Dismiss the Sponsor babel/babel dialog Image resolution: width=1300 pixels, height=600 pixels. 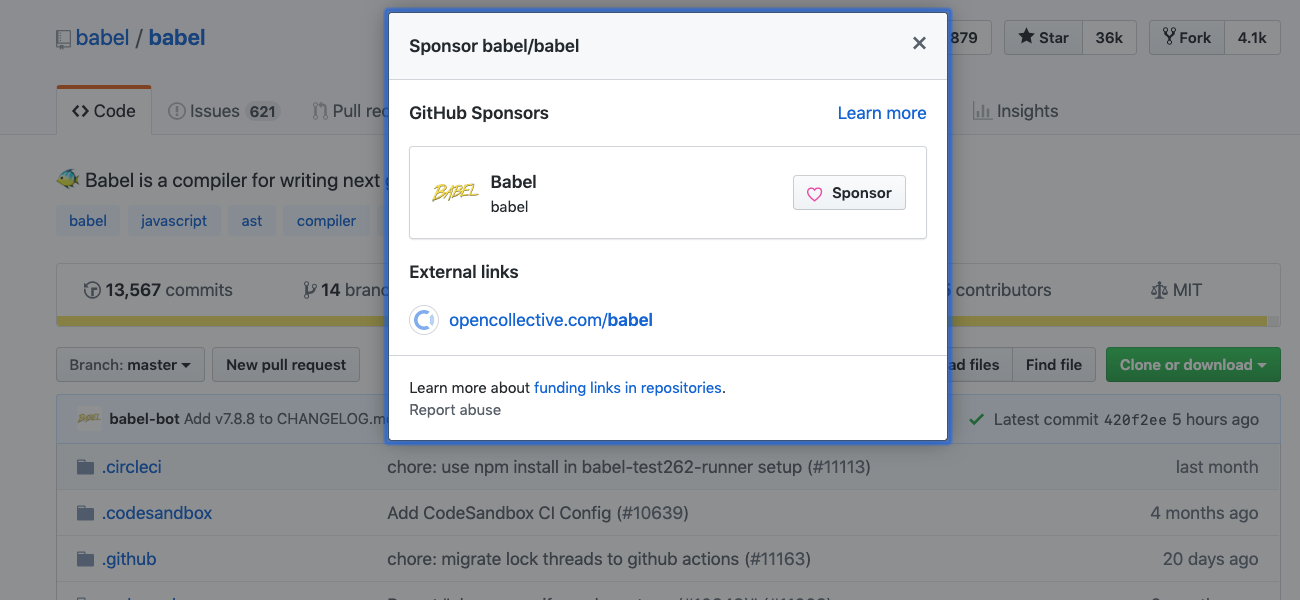point(919,43)
